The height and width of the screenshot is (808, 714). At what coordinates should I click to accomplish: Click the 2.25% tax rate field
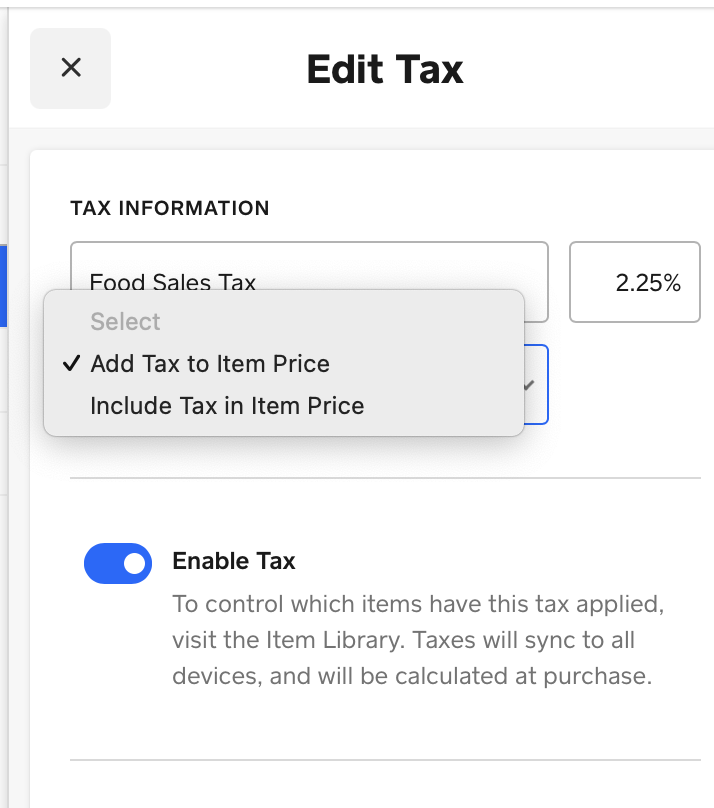pyautogui.click(x=635, y=283)
